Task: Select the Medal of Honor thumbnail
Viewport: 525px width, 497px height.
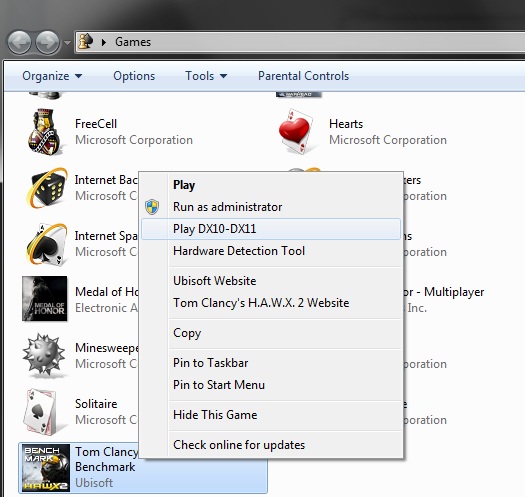Action: (45, 299)
